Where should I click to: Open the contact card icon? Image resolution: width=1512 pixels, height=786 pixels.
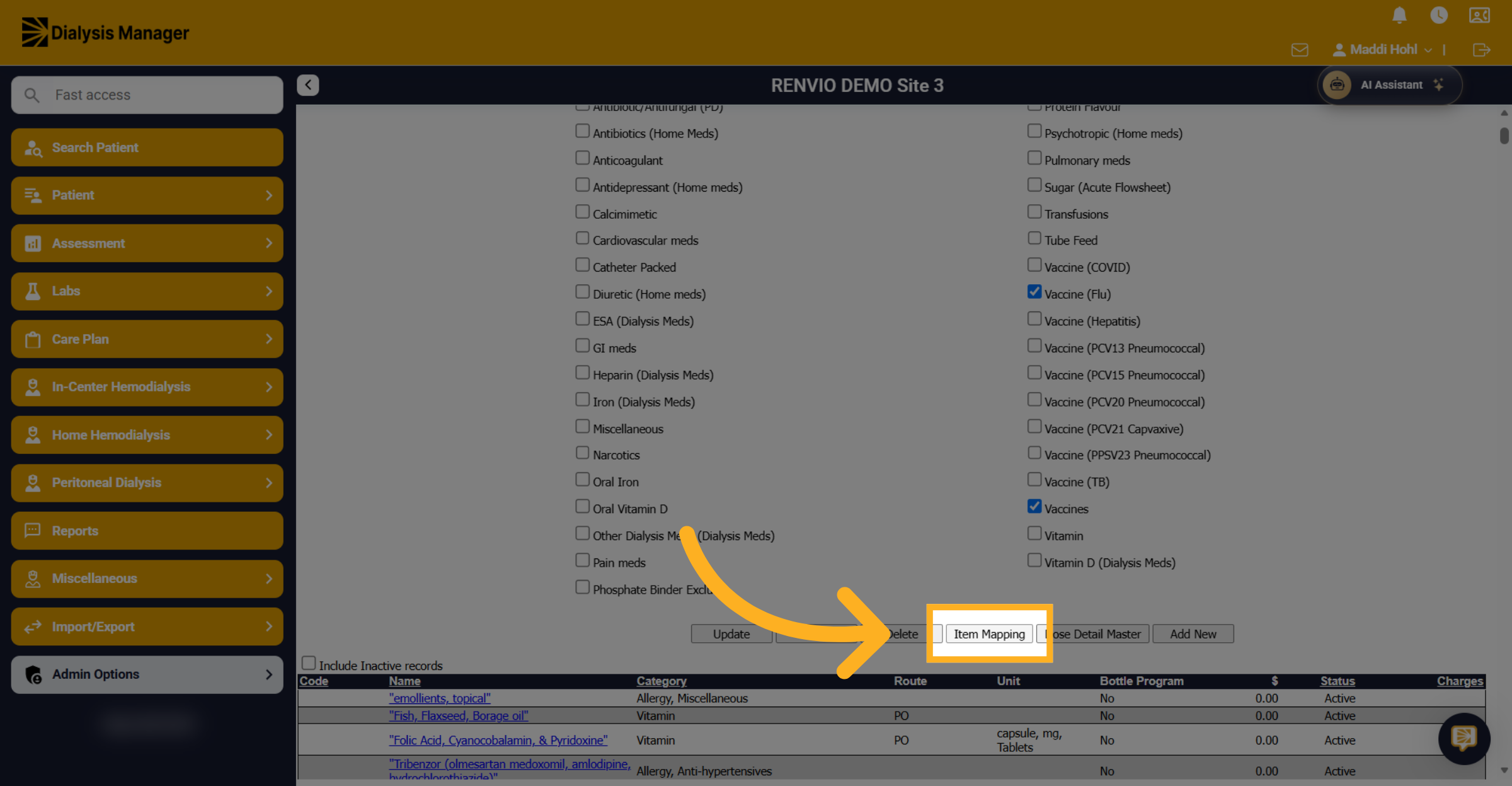tap(1479, 15)
